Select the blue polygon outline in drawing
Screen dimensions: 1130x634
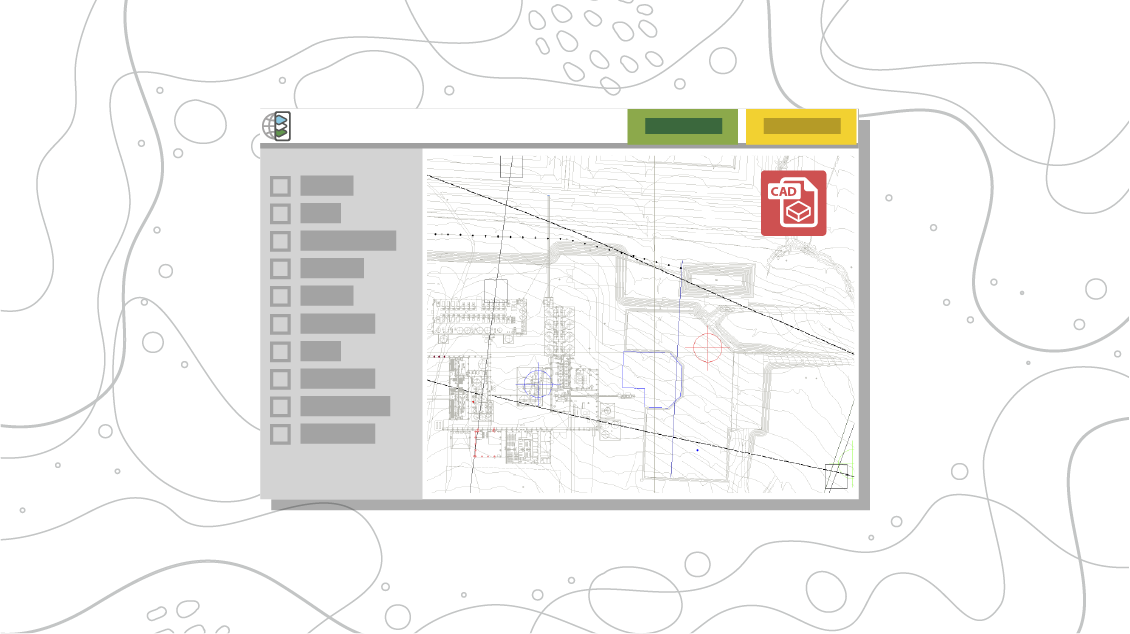(x=652, y=380)
